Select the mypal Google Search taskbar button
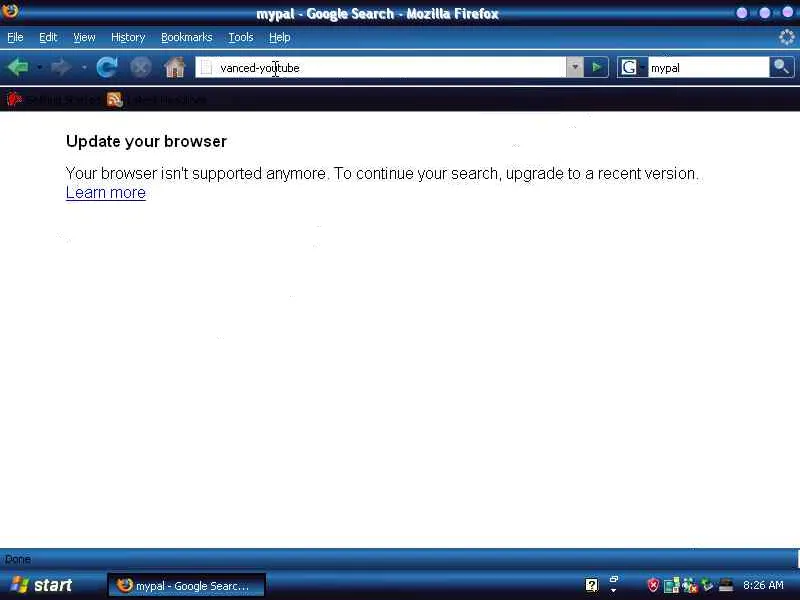 [186, 585]
